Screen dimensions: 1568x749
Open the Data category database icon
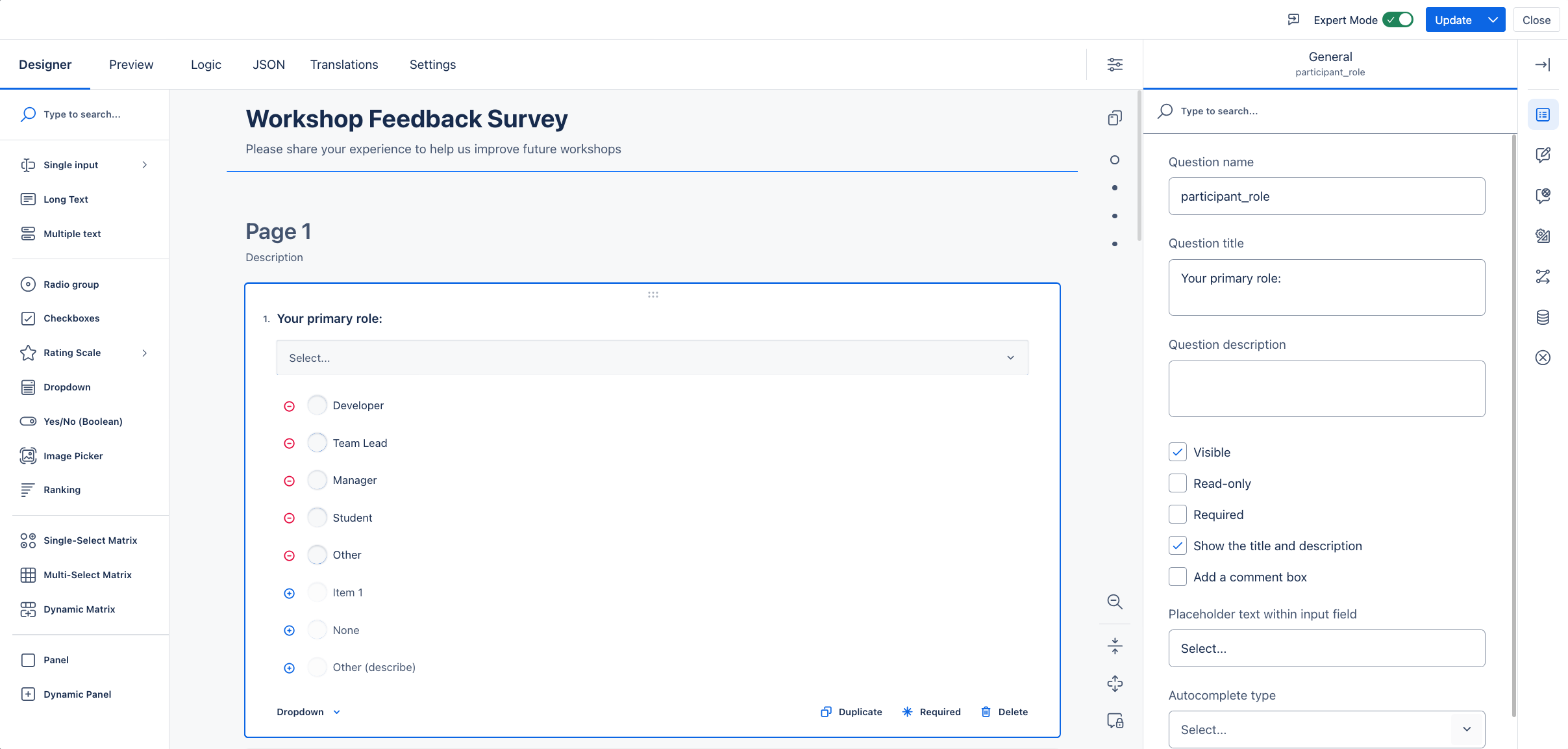1542,317
